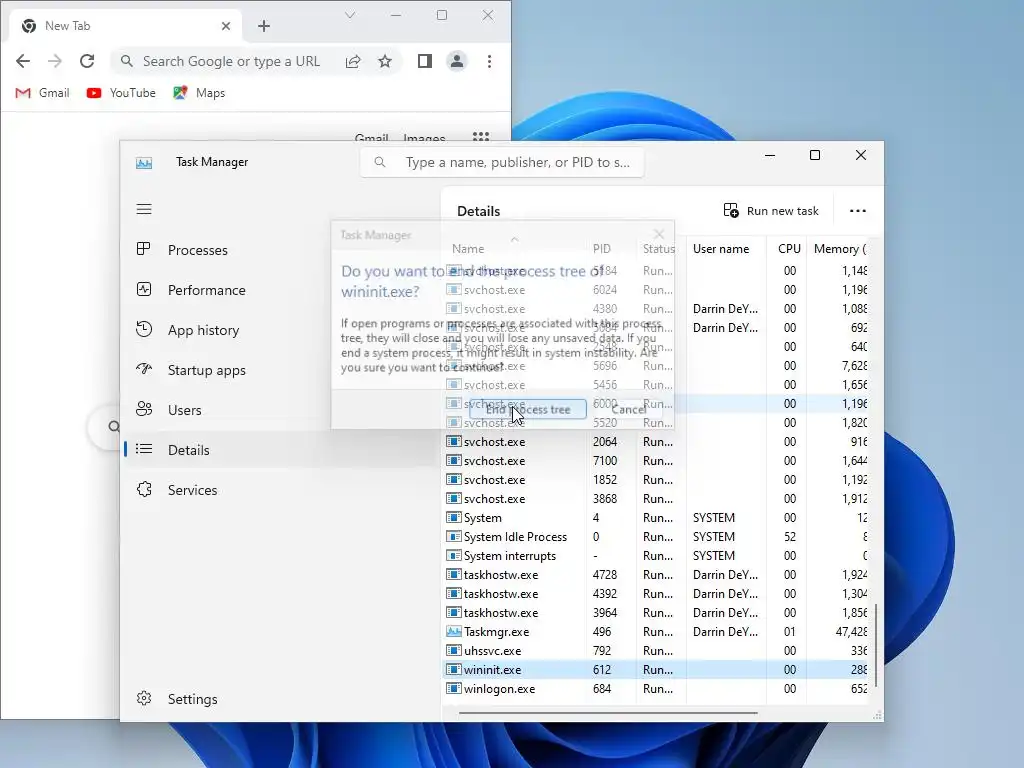
Task: Click the Chrome address bar
Action: tap(231, 61)
